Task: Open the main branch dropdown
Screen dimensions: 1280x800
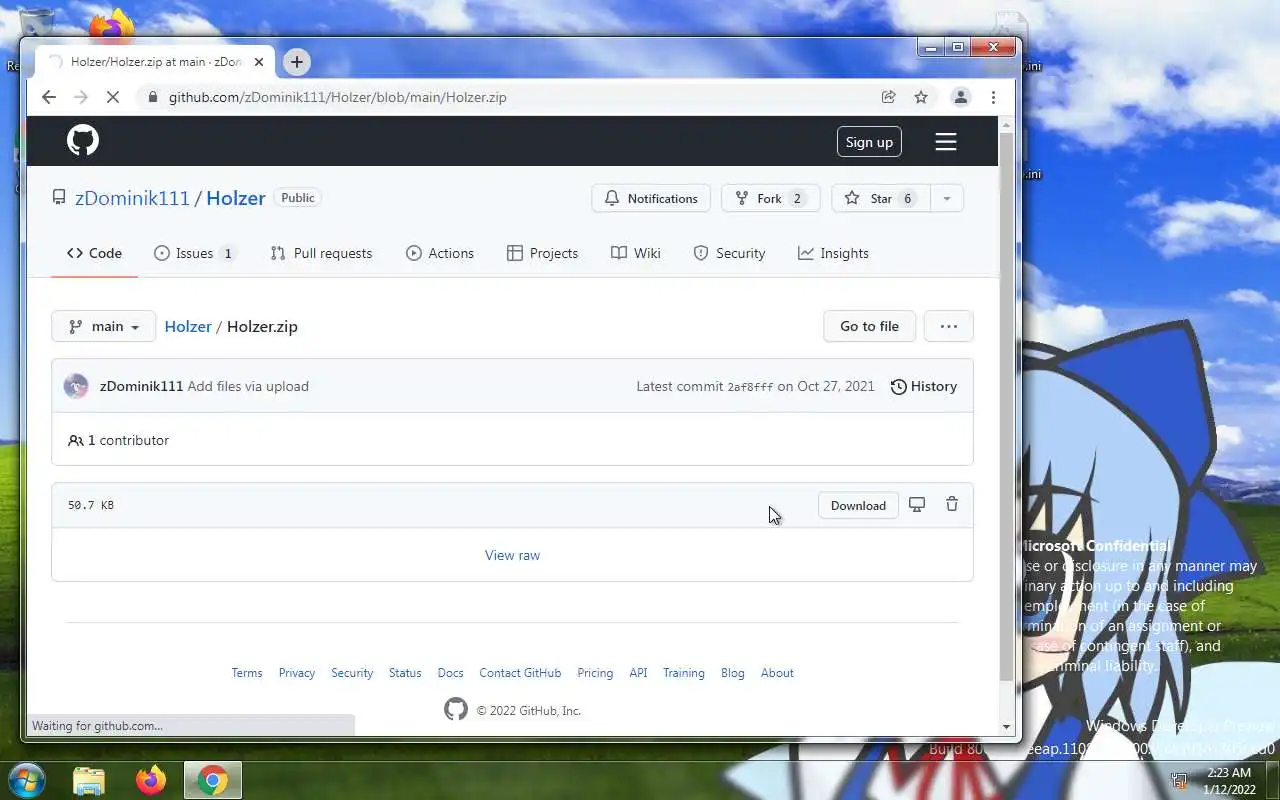Action: [104, 326]
